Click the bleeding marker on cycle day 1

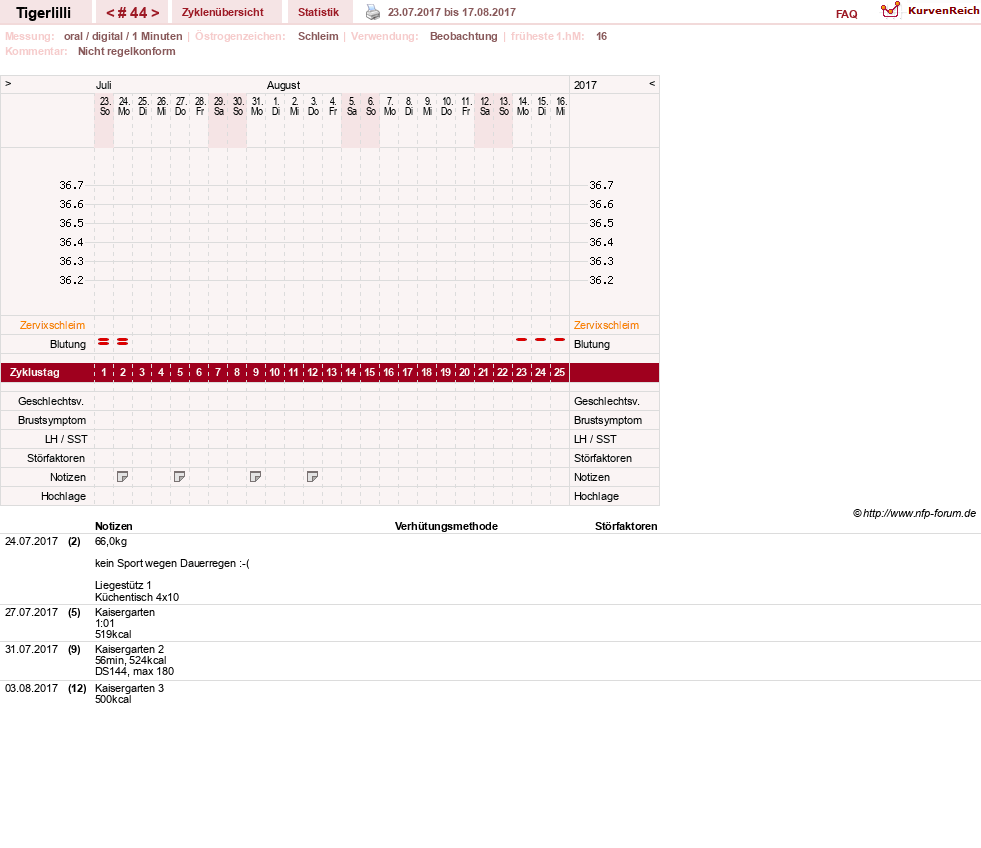(x=104, y=342)
